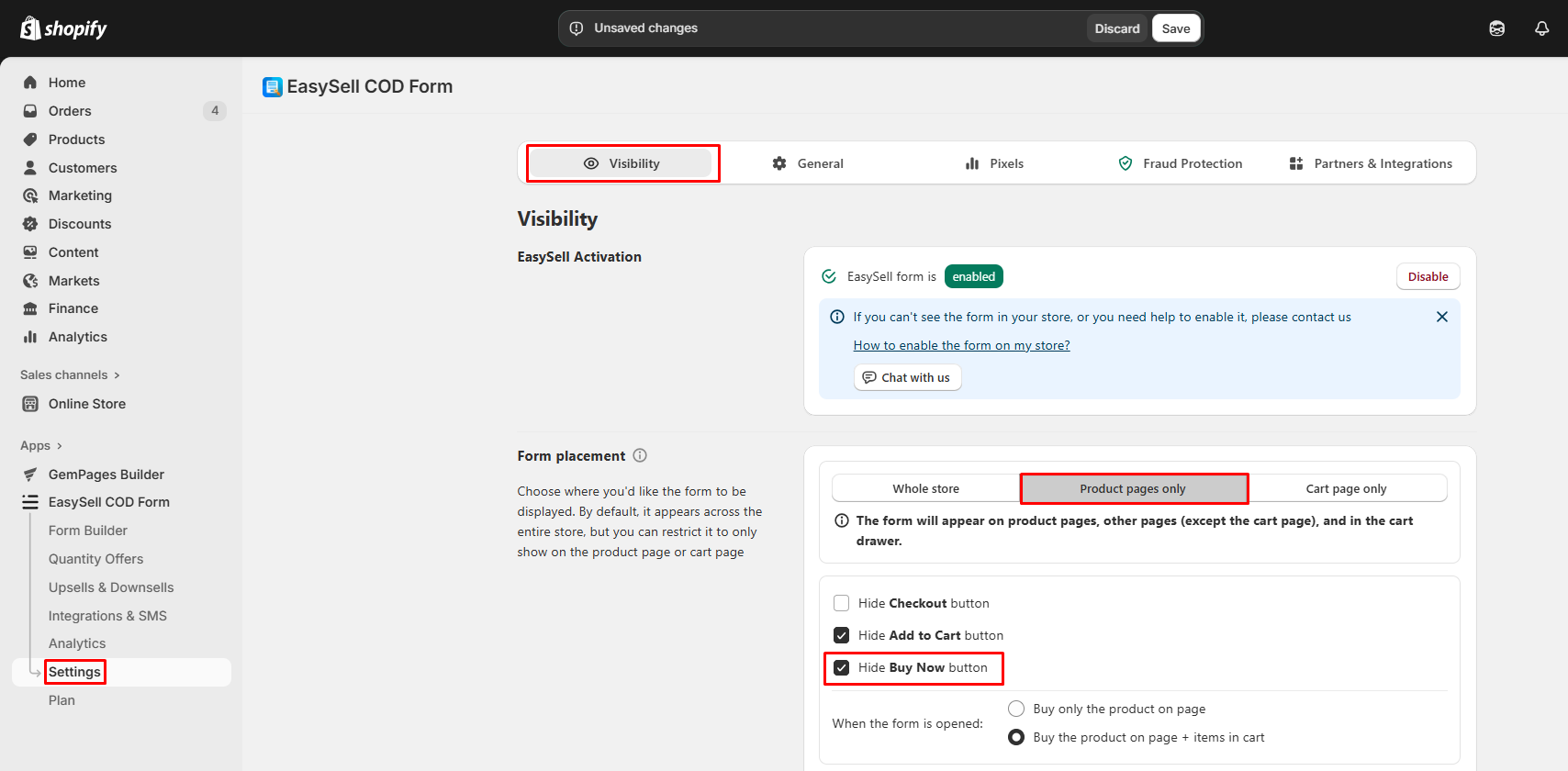Open the GemPages Builder app
The height and width of the screenshot is (771, 1568).
click(106, 475)
